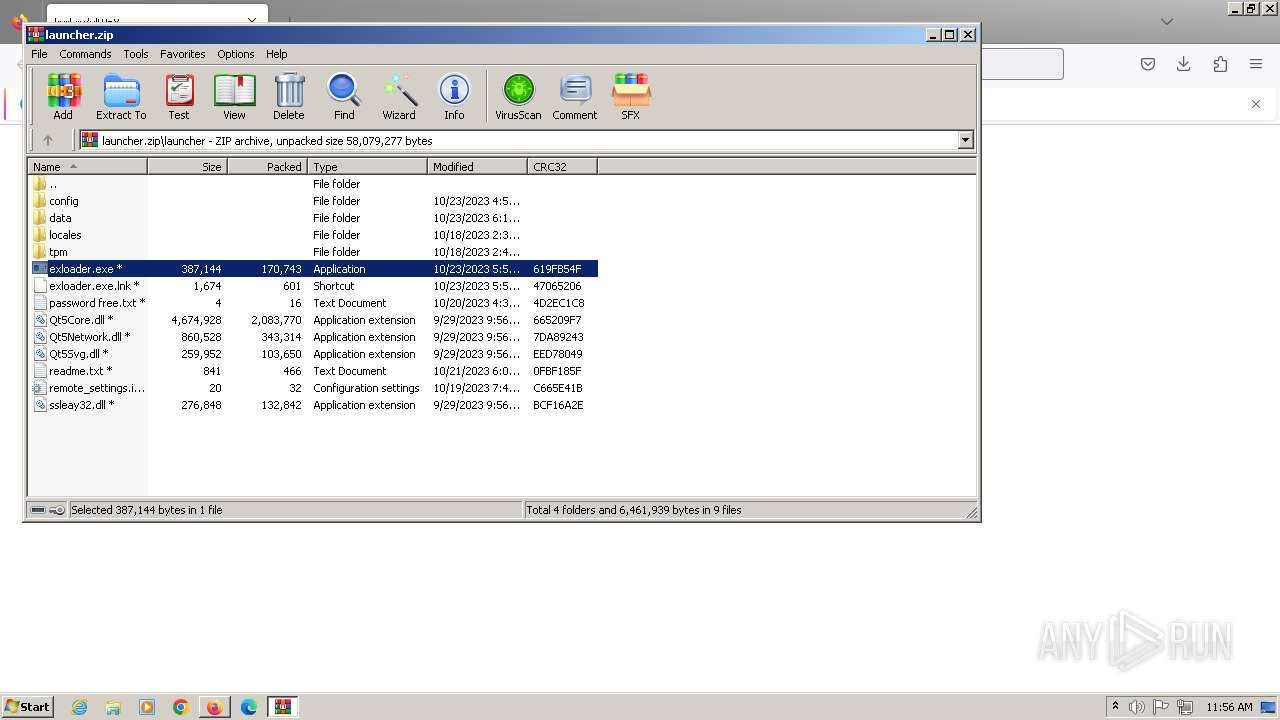The height and width of the screenshot is (720, 1280).
Task: Open Firefox extensions icon
Action: [1220, 64]
